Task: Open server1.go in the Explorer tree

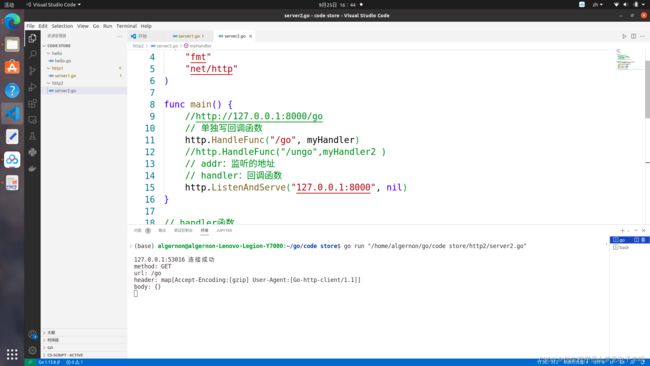Action: (85, 75)
